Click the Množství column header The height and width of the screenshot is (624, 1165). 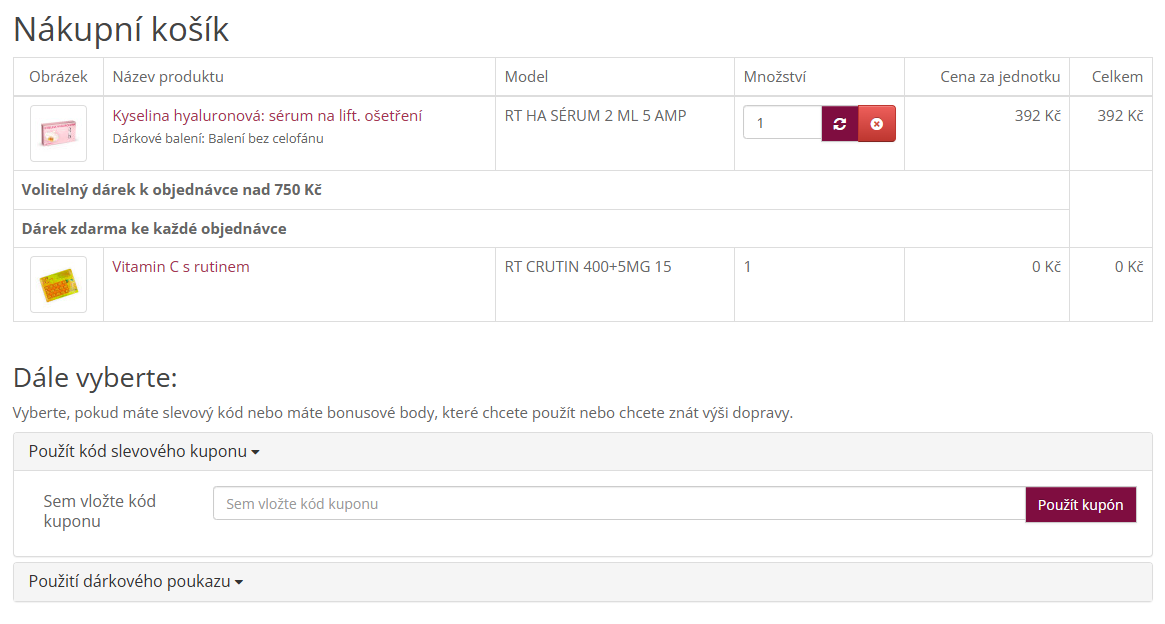click(775, 77)
